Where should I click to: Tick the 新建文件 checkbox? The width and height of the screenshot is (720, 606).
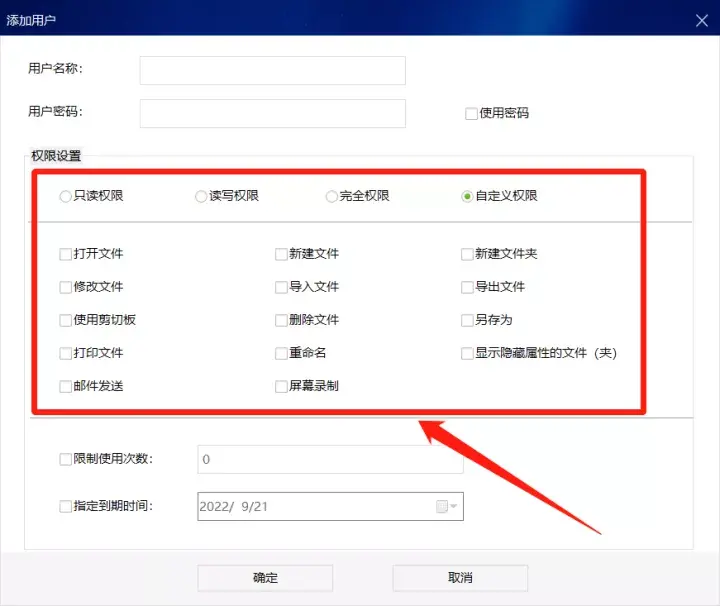pos(281,254)
